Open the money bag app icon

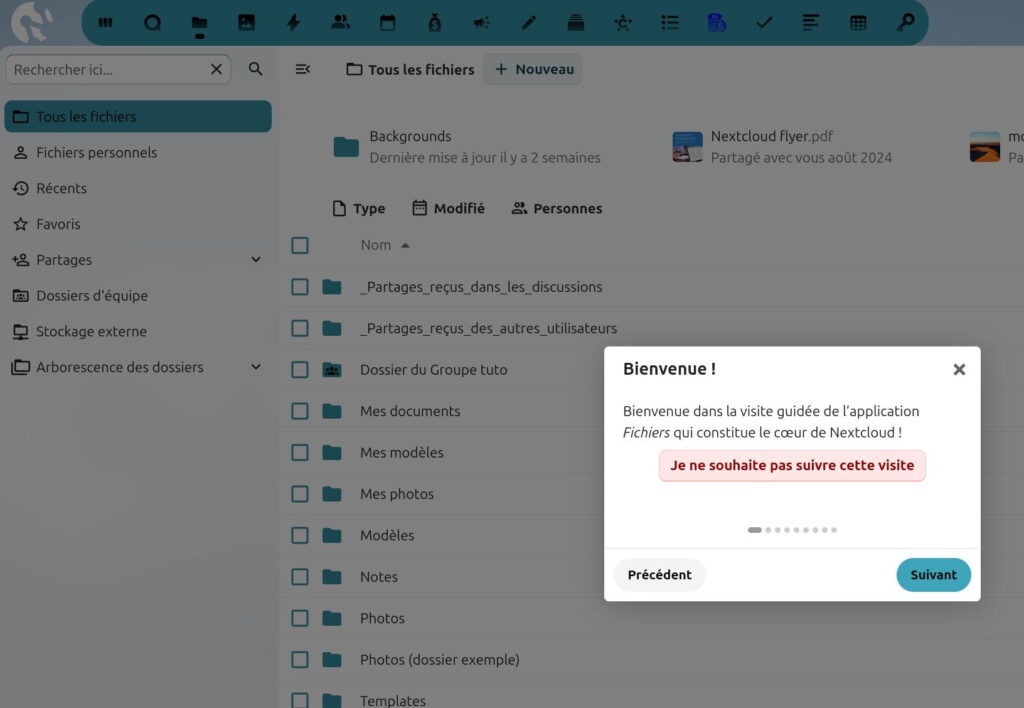[x=434, y=23]
